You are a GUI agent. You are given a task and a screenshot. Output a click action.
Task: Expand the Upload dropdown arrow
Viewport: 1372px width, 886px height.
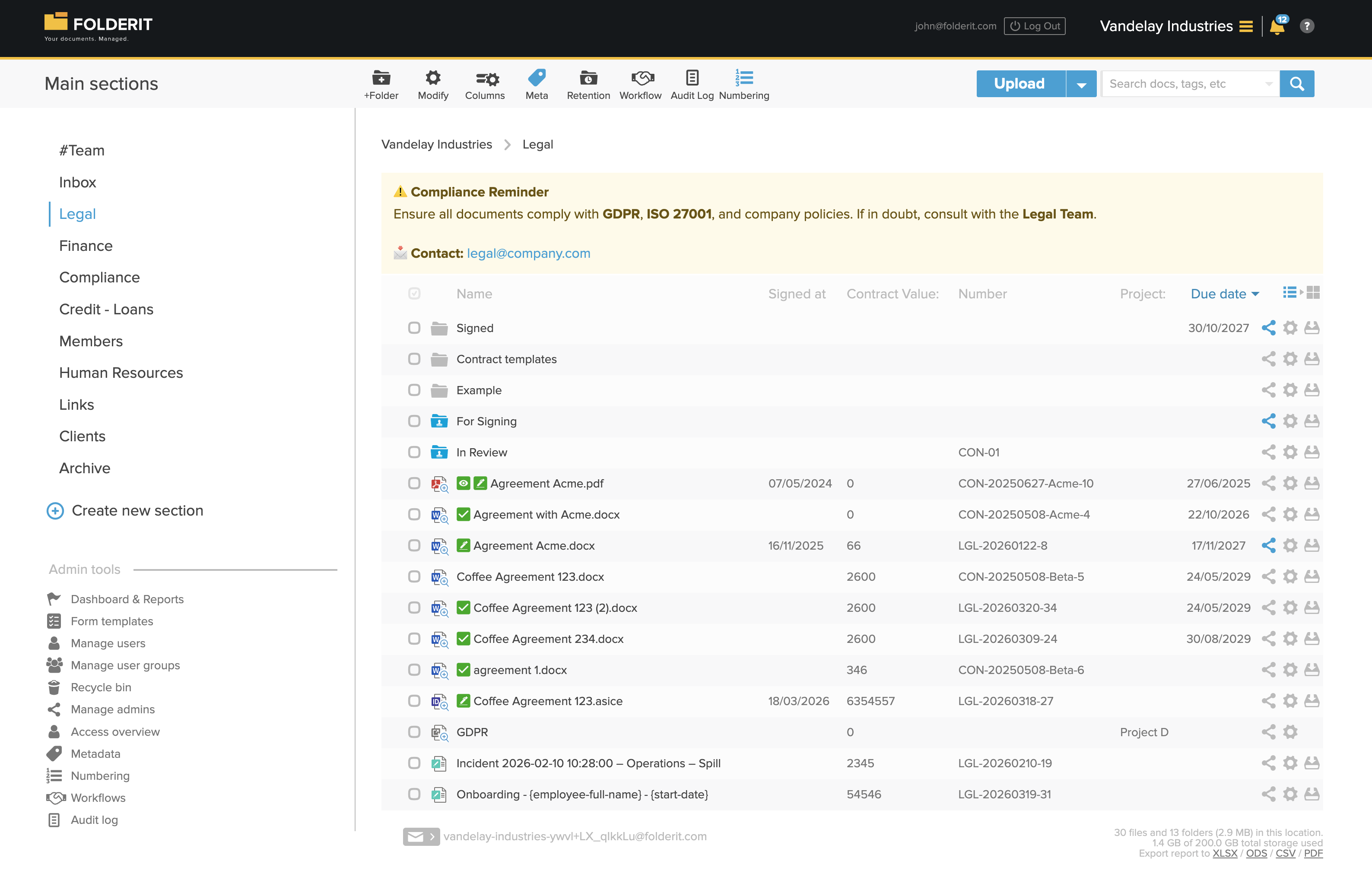pyautogui.click(x=1081, y=84)
